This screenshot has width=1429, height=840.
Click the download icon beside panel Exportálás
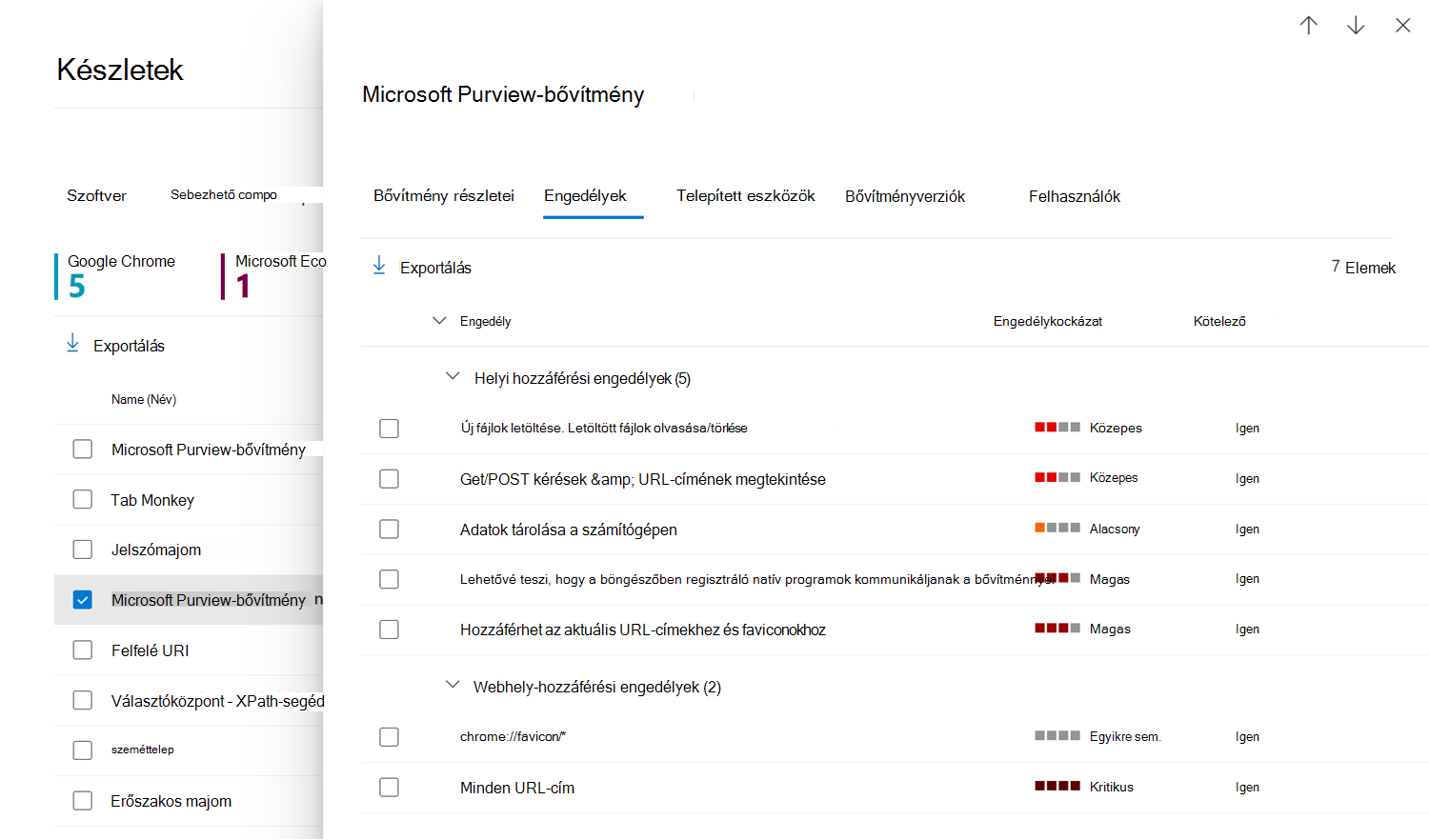point(379,266)
